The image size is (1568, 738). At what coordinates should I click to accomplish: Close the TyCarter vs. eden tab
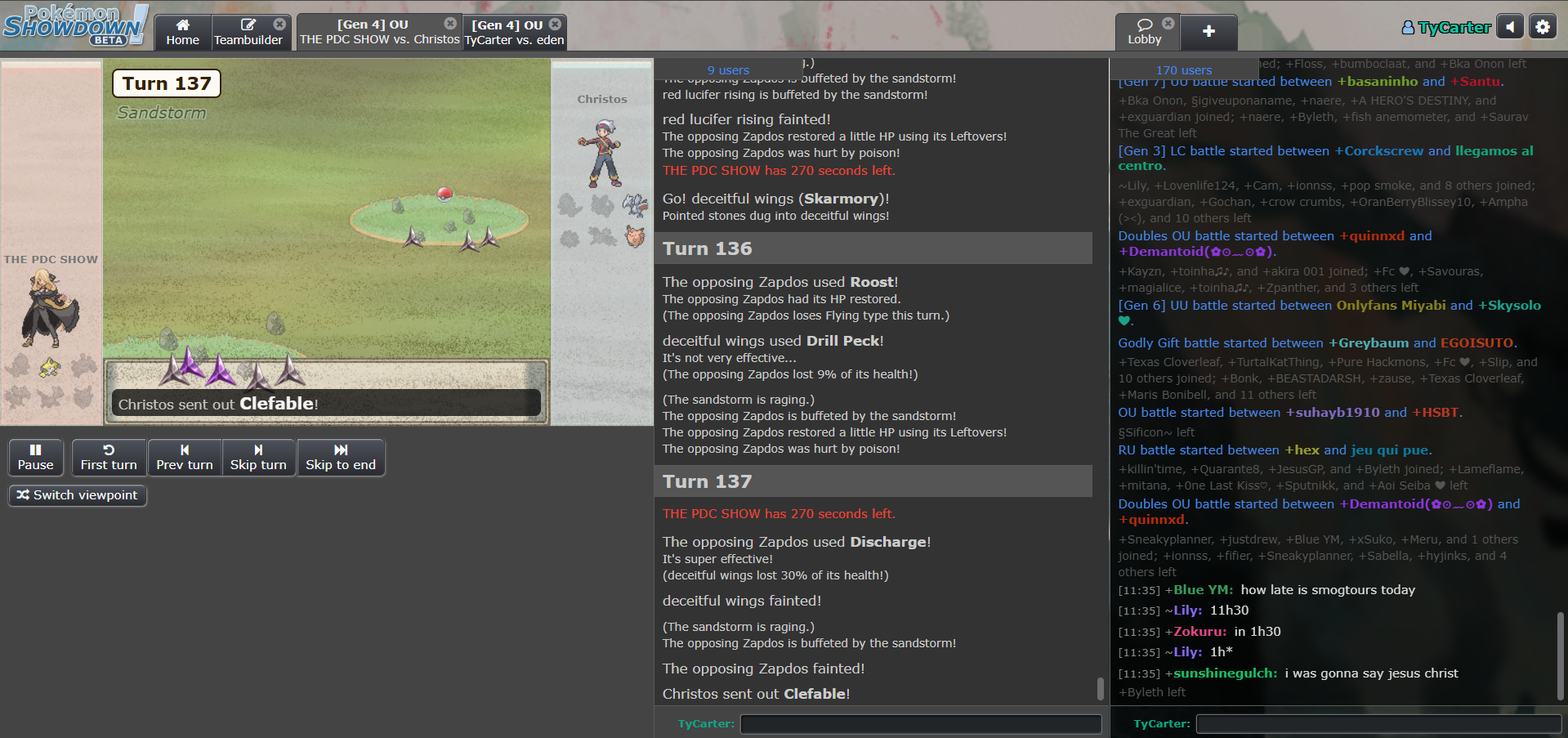[555, 24]
